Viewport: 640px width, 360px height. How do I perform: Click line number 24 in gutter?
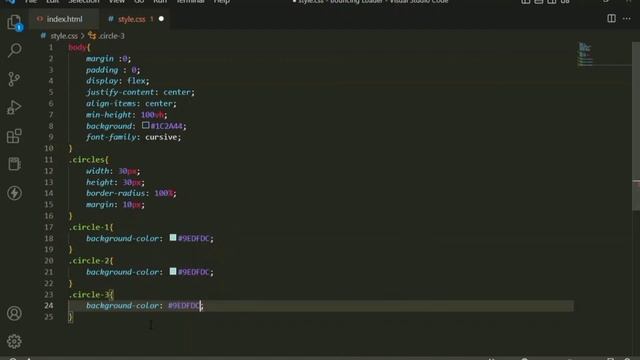49,305
